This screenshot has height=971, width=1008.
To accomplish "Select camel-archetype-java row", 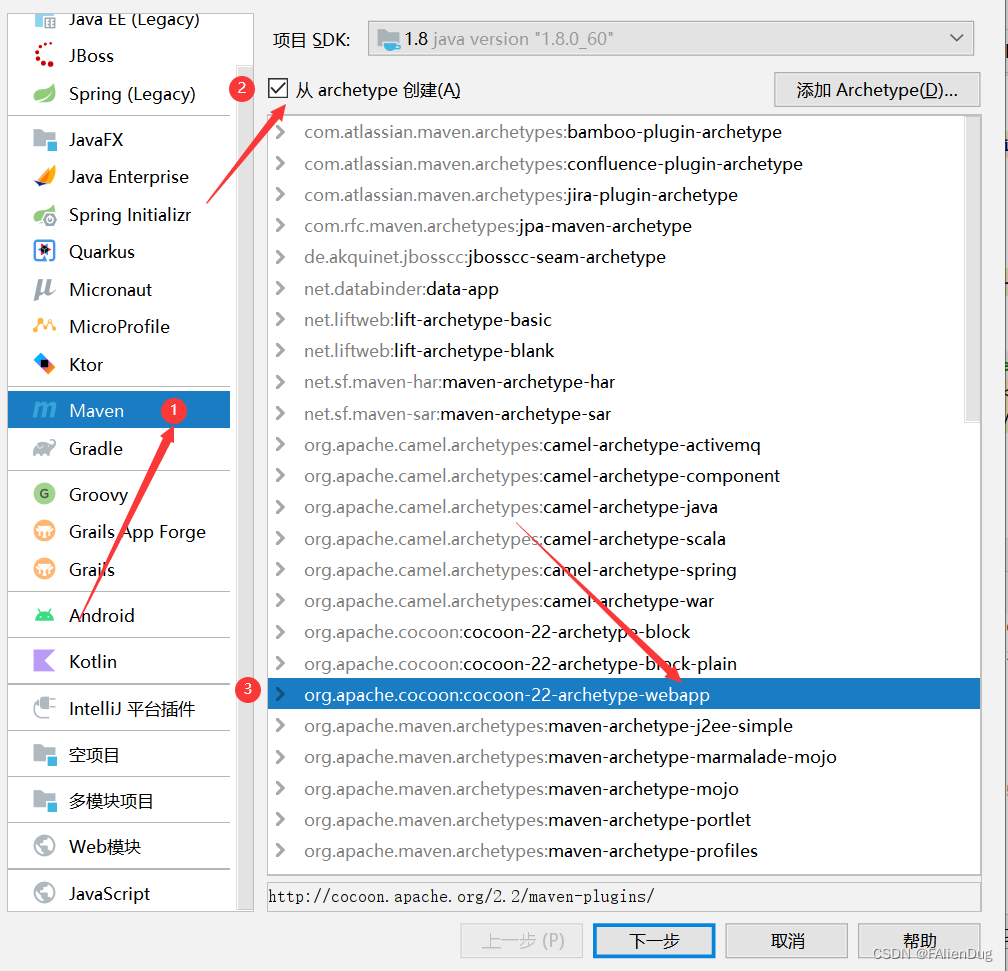I will pos(624,507).
